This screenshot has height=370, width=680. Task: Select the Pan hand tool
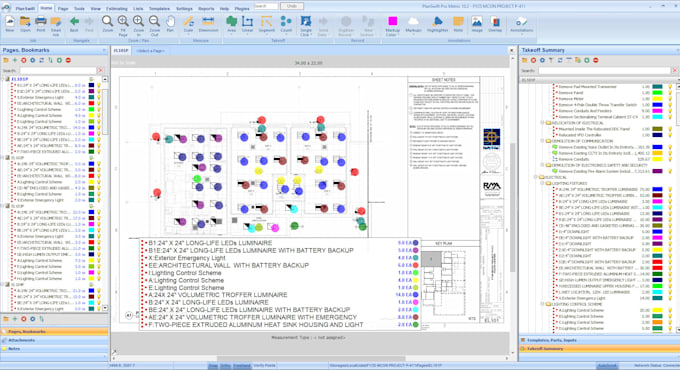(x=170, y=21)
